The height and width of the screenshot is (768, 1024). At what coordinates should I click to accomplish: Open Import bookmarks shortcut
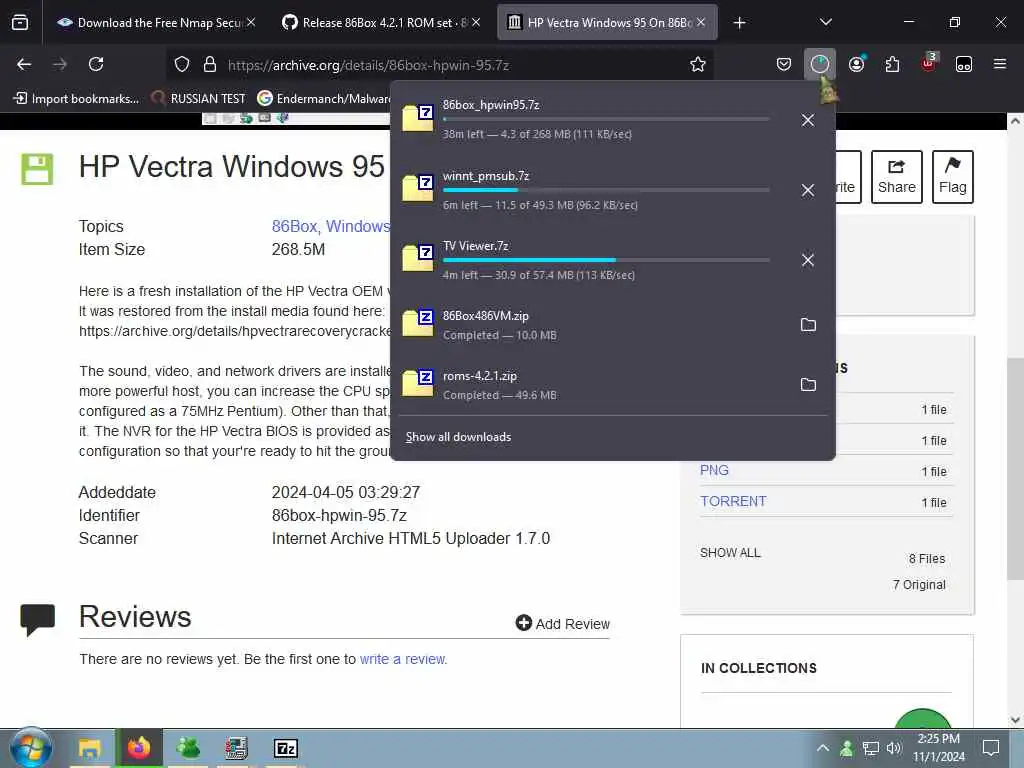tap(76, 99)
